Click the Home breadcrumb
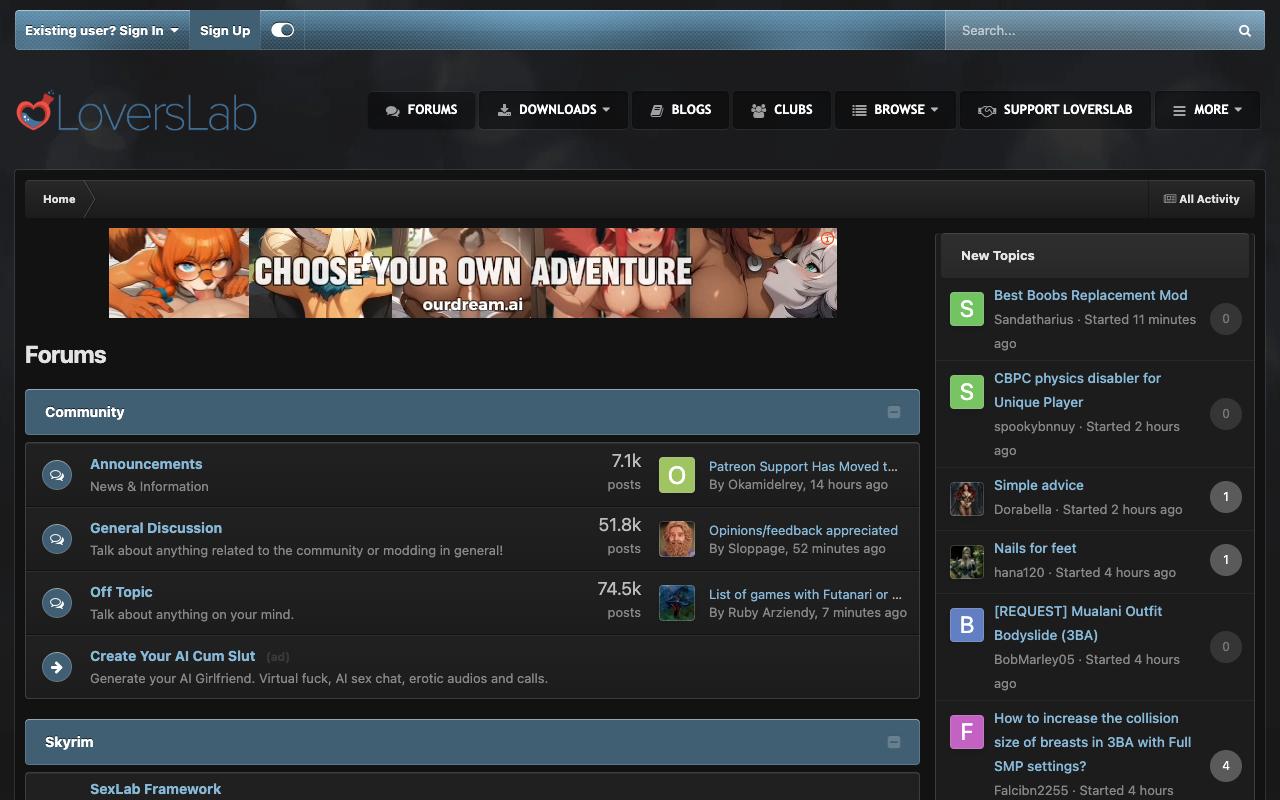This screenshot has width=1280, height=800. point(59,199)
